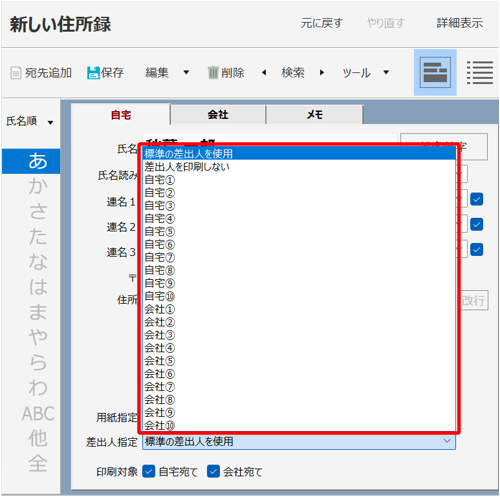Toggle the 連名2 checkbox
This screenshot has height=497, width=500.
[477, 224]
